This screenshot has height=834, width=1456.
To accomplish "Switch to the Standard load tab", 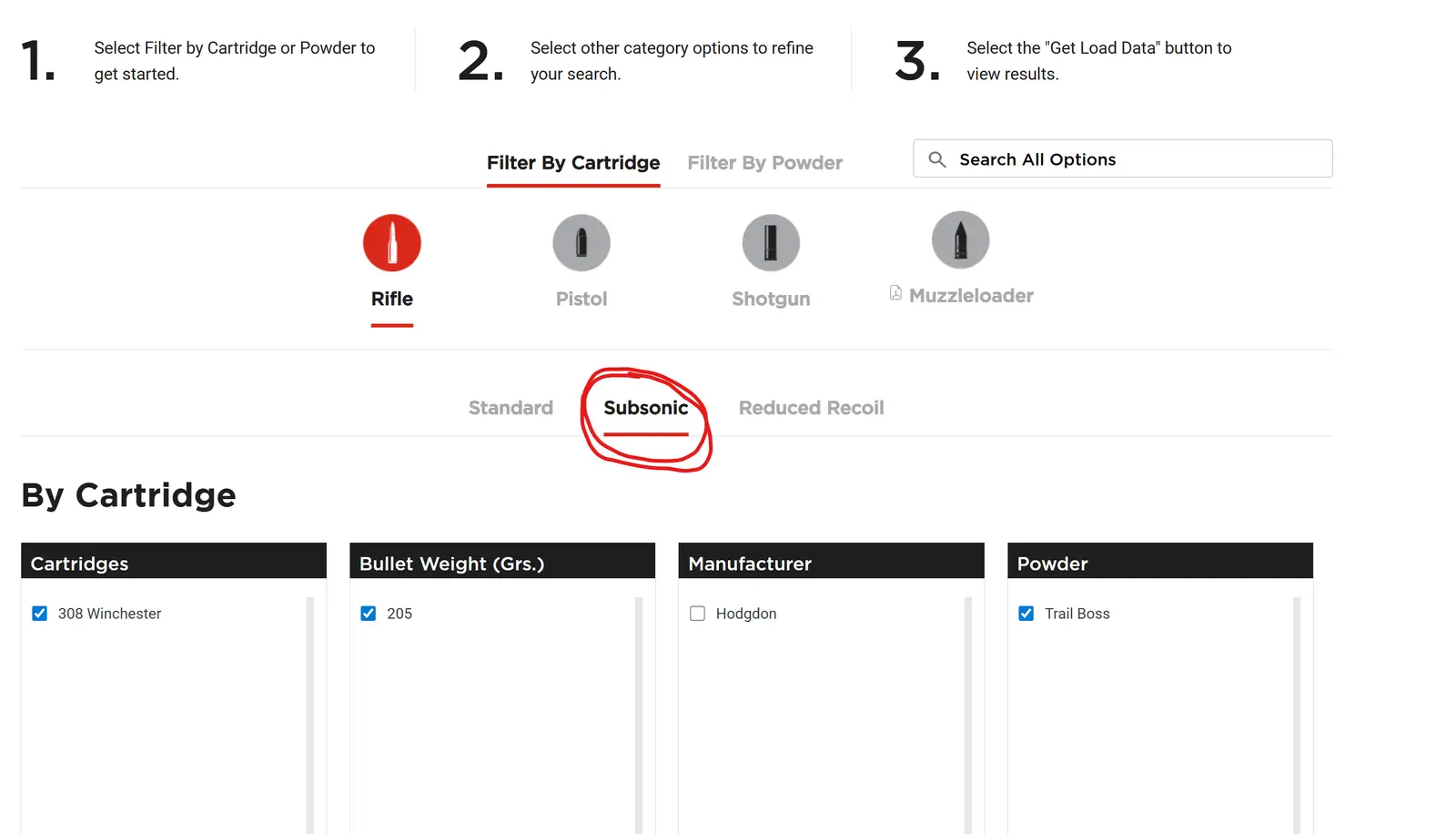I will 511,408.
